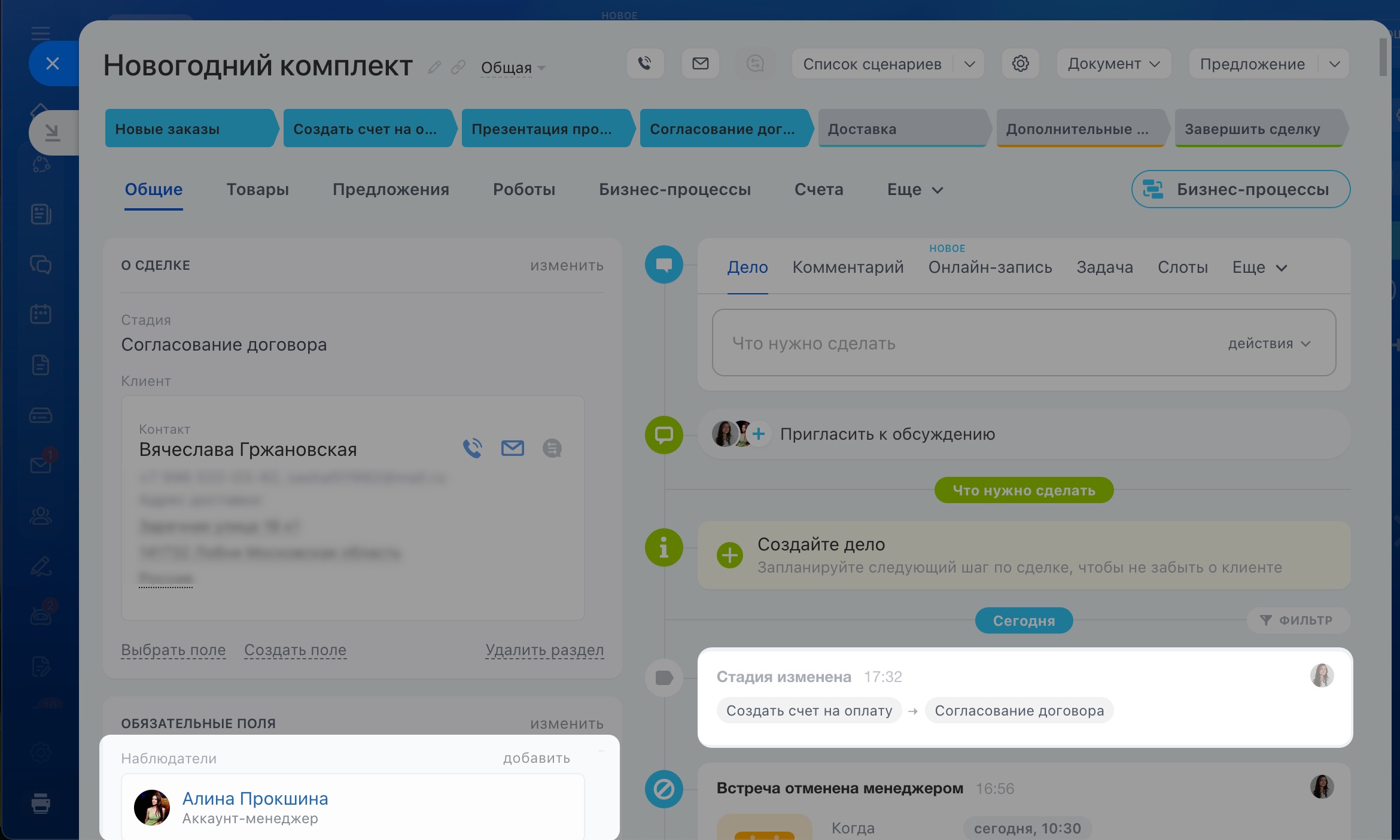
Task: Click изменить in Обязательные поля section
Action: click(567, 724)
